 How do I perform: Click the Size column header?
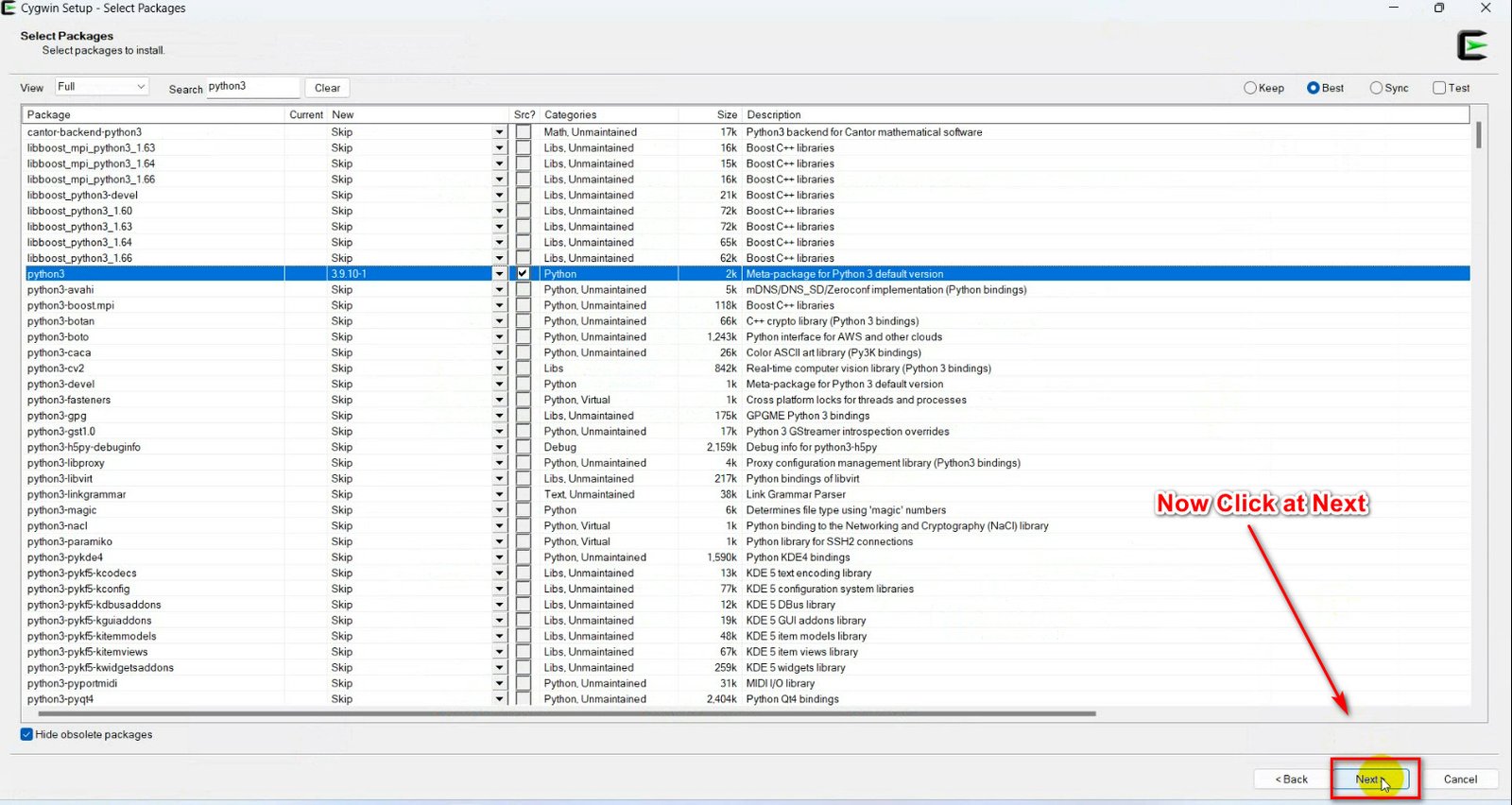pyautogui.click(x=711, y=114)
